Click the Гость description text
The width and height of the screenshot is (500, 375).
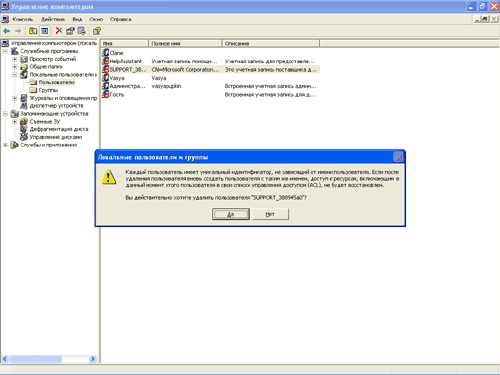(x=270, y=95)
